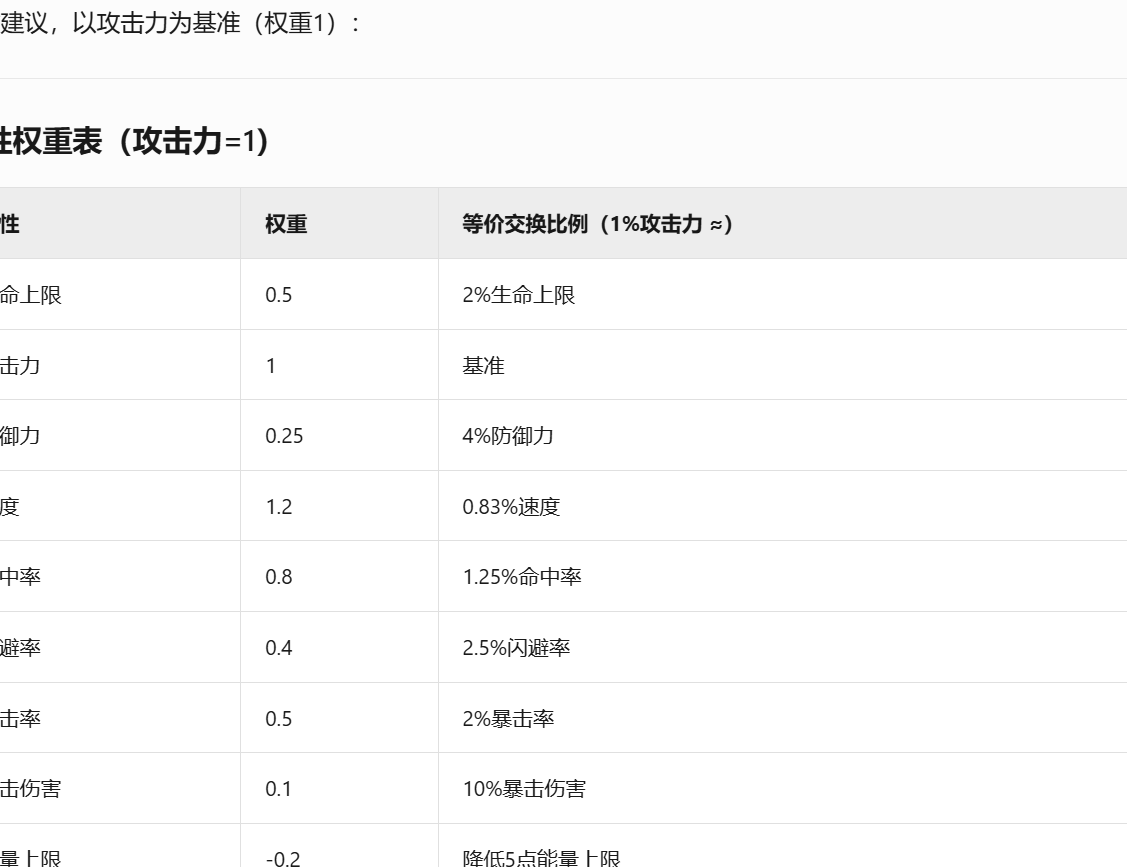Click weight value '0.8'
Image resolution: width=1127 pixels, height=867 pixels.
[278, 577]
